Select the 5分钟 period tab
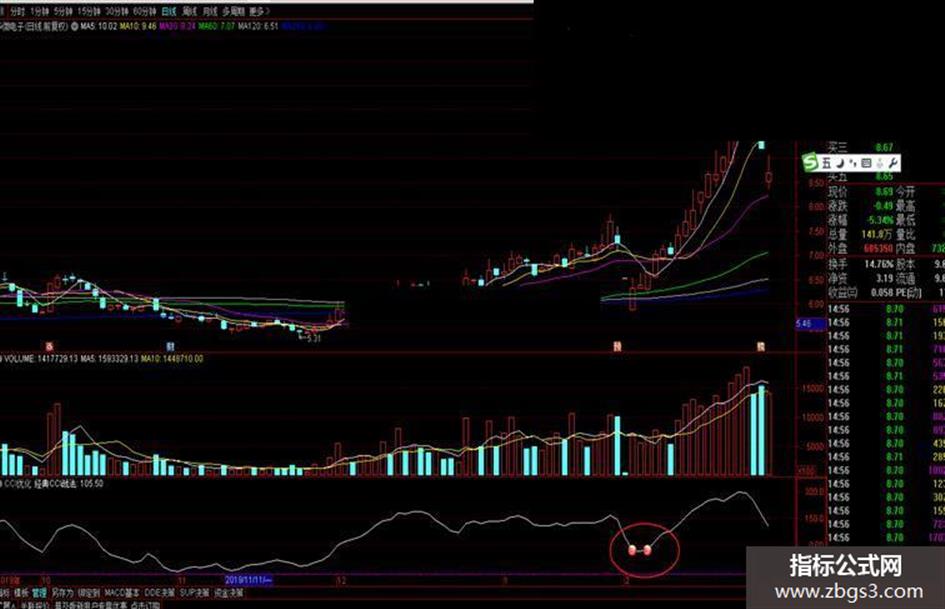This screenshot has width=945, height=609. 63,11
